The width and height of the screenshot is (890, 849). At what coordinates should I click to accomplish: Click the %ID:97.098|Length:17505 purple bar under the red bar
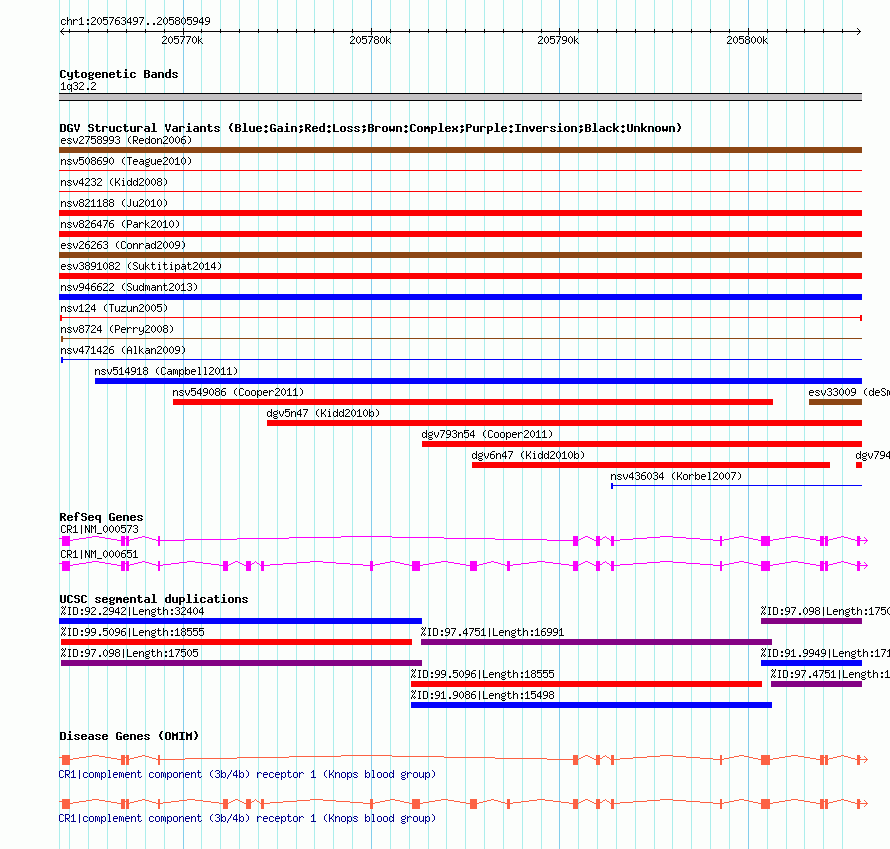(x=241, y=663)
